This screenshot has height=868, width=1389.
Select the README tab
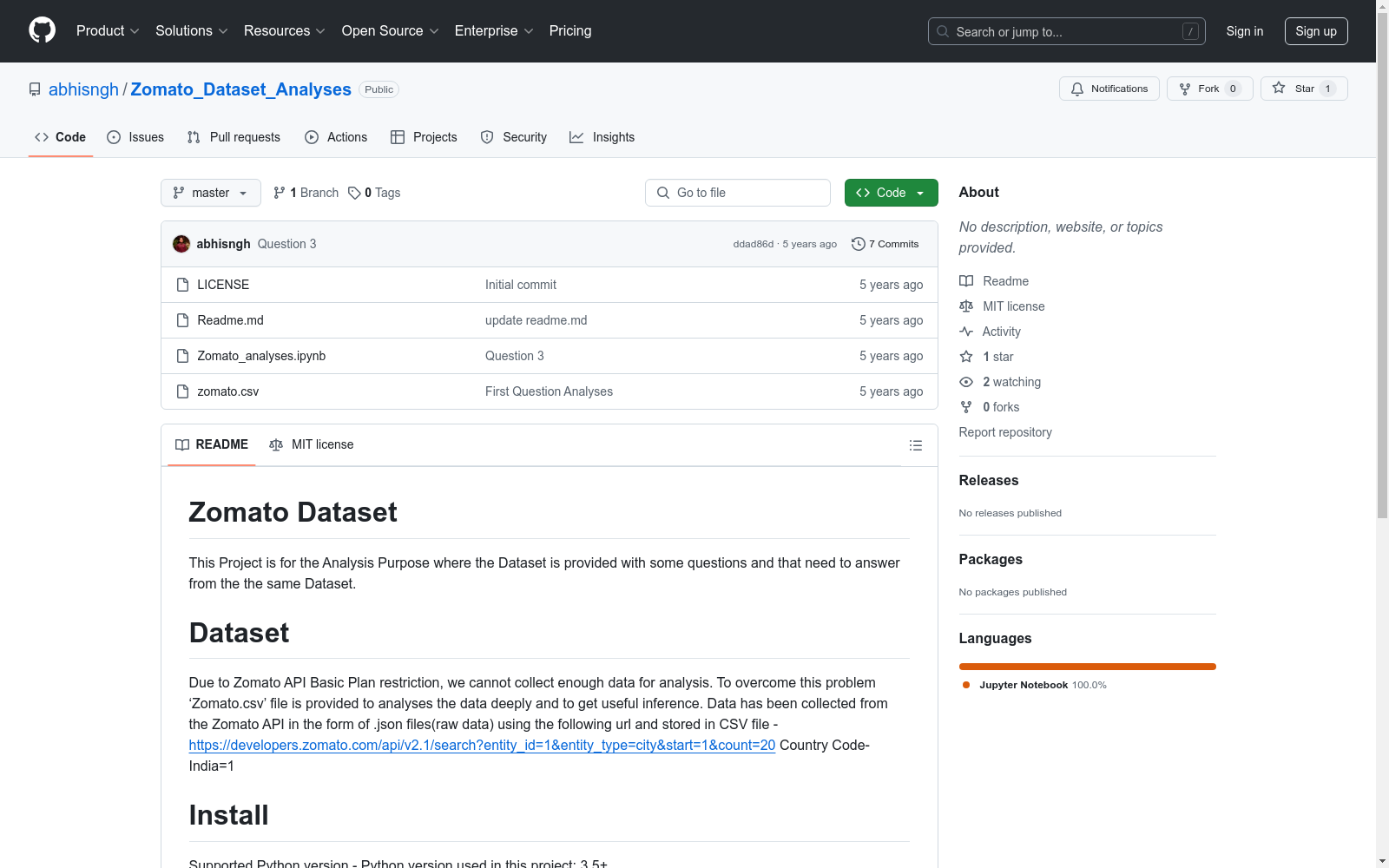[x=212, y=444]
